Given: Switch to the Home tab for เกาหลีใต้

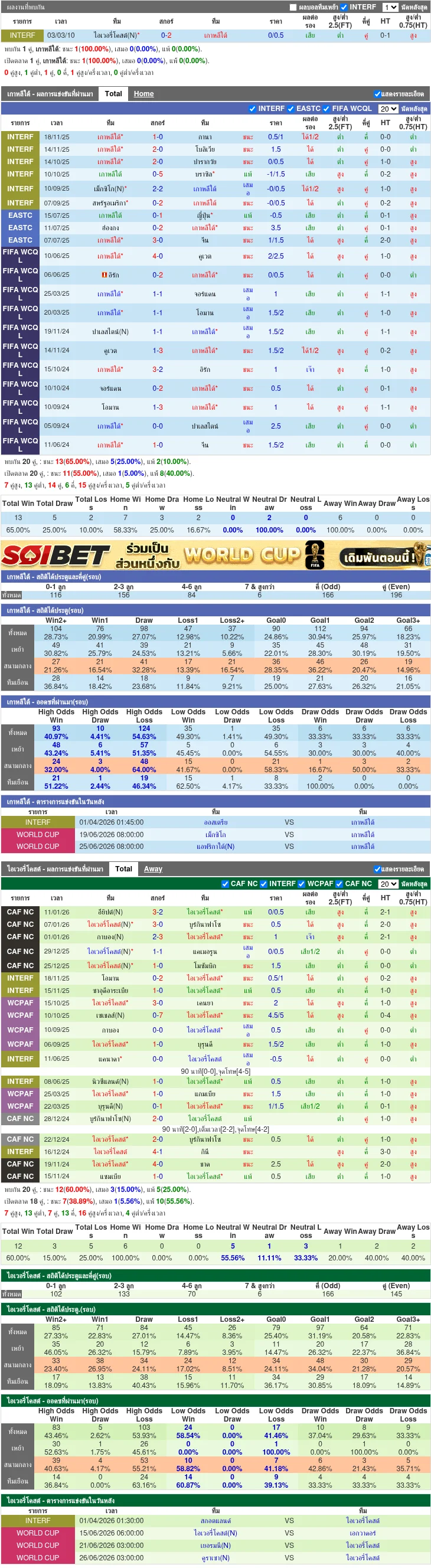Looking at the screenshot, I should 143,94.
